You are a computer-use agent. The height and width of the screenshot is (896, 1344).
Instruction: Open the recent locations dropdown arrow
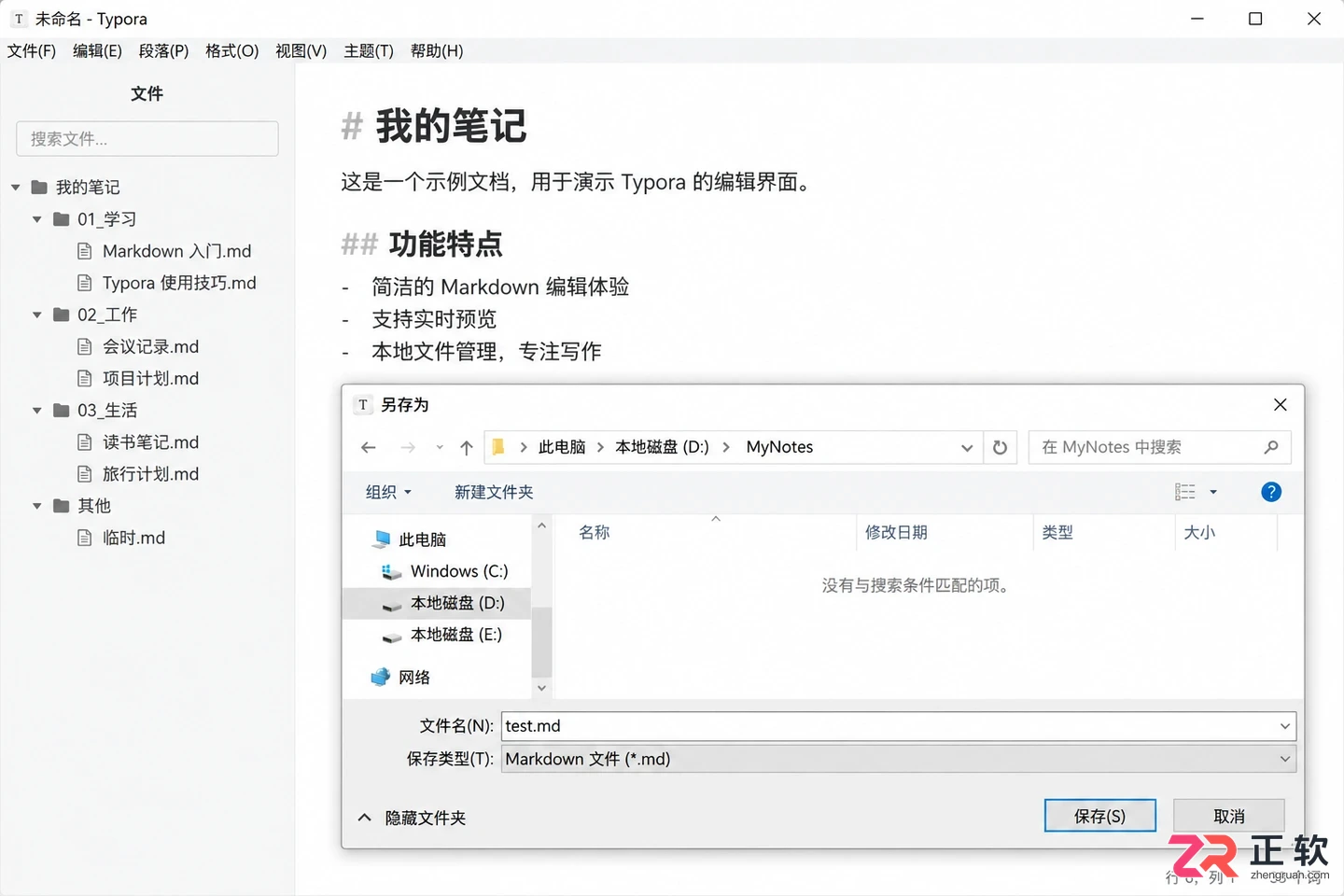point(440,448)
